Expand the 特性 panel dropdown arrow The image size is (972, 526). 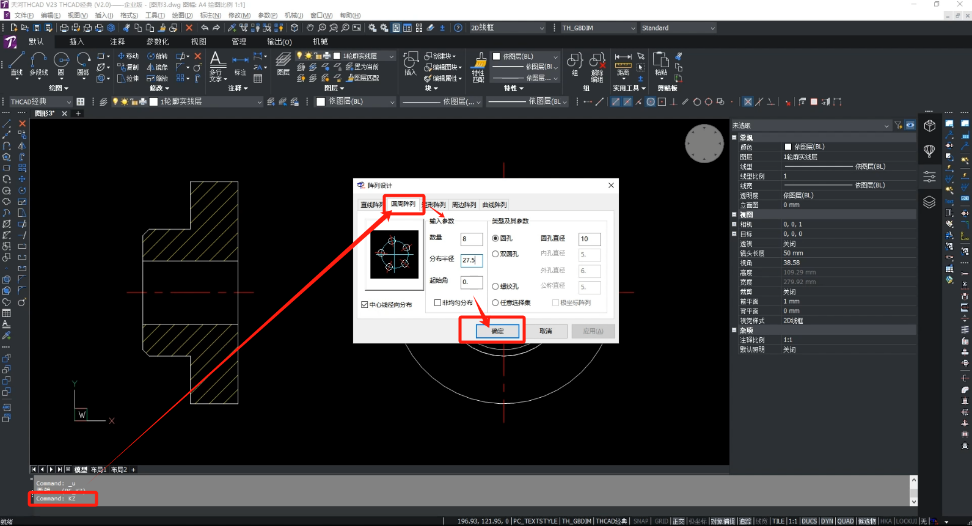[521, 88]
